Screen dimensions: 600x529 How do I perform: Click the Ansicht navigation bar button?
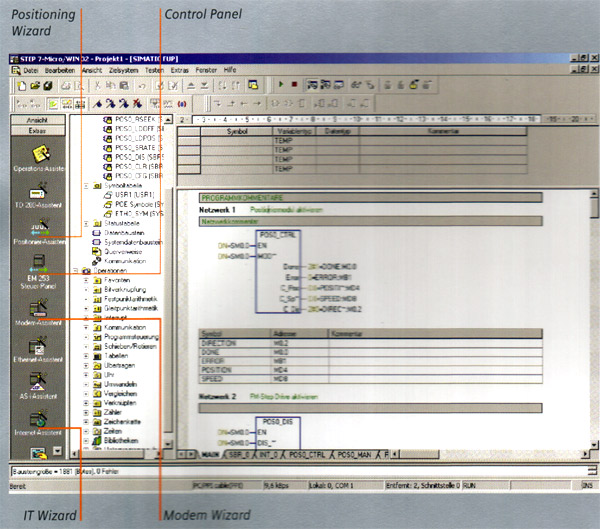coord(38,120)
